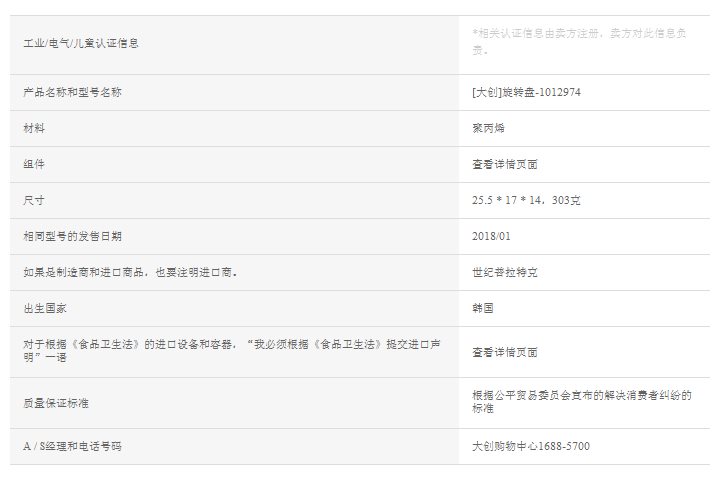Click product name [大创]旋转盘-1012974
The image size is (721, 499).
[x=526, y=92]
